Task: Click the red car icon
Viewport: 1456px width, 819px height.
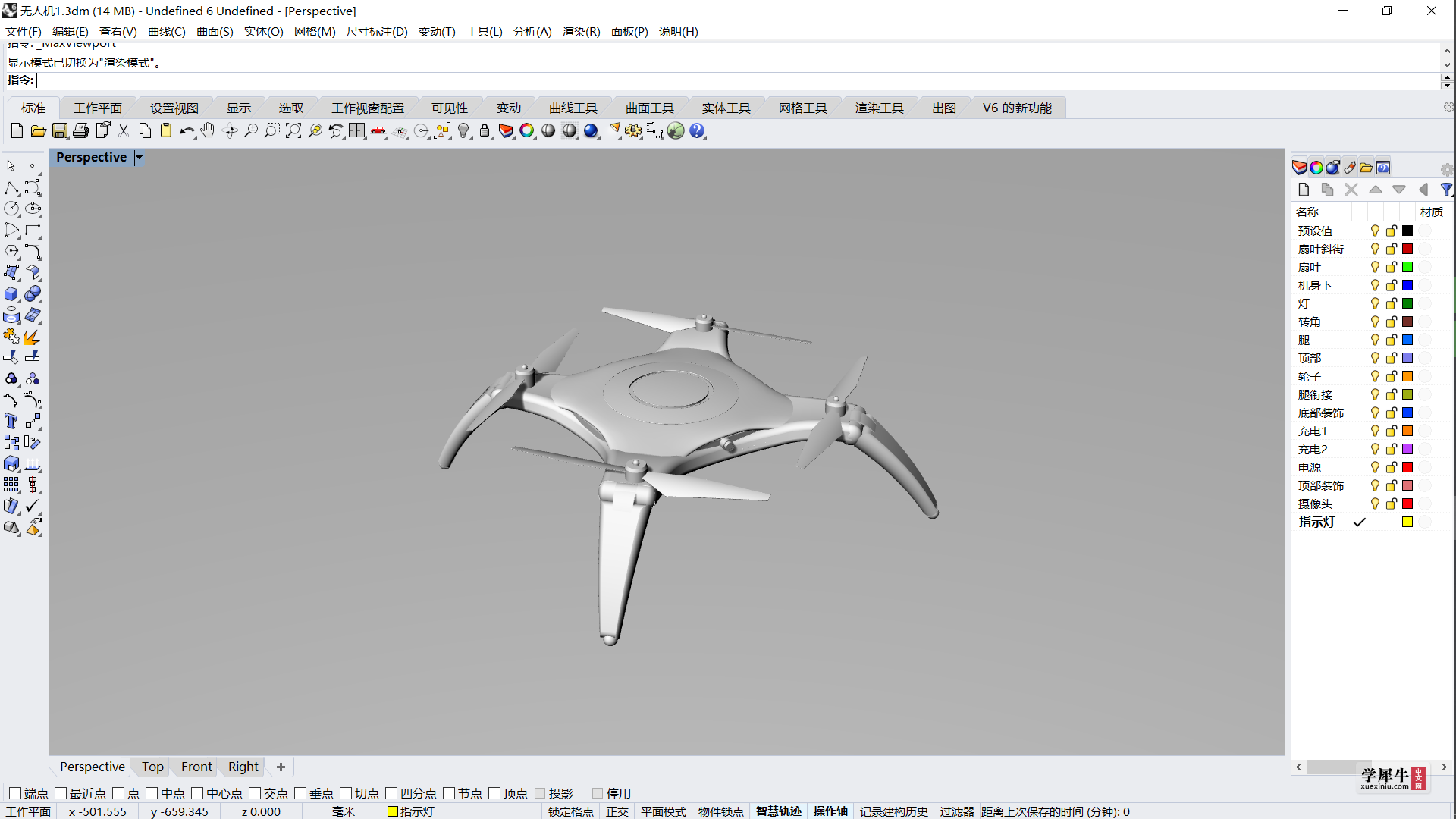Action: (x=378, y=131)
